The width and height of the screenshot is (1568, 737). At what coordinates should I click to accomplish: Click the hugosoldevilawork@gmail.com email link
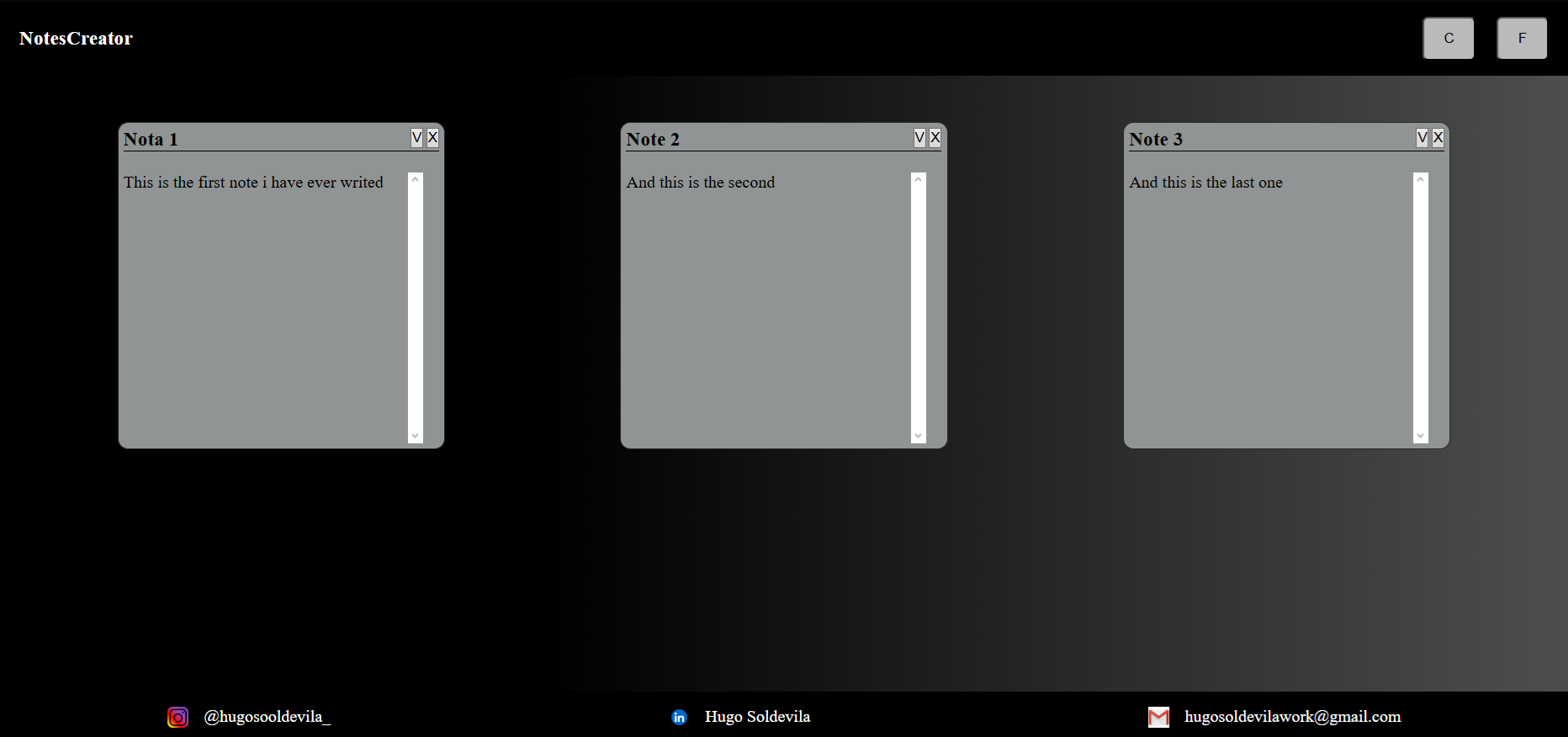tap(1292, 717)
